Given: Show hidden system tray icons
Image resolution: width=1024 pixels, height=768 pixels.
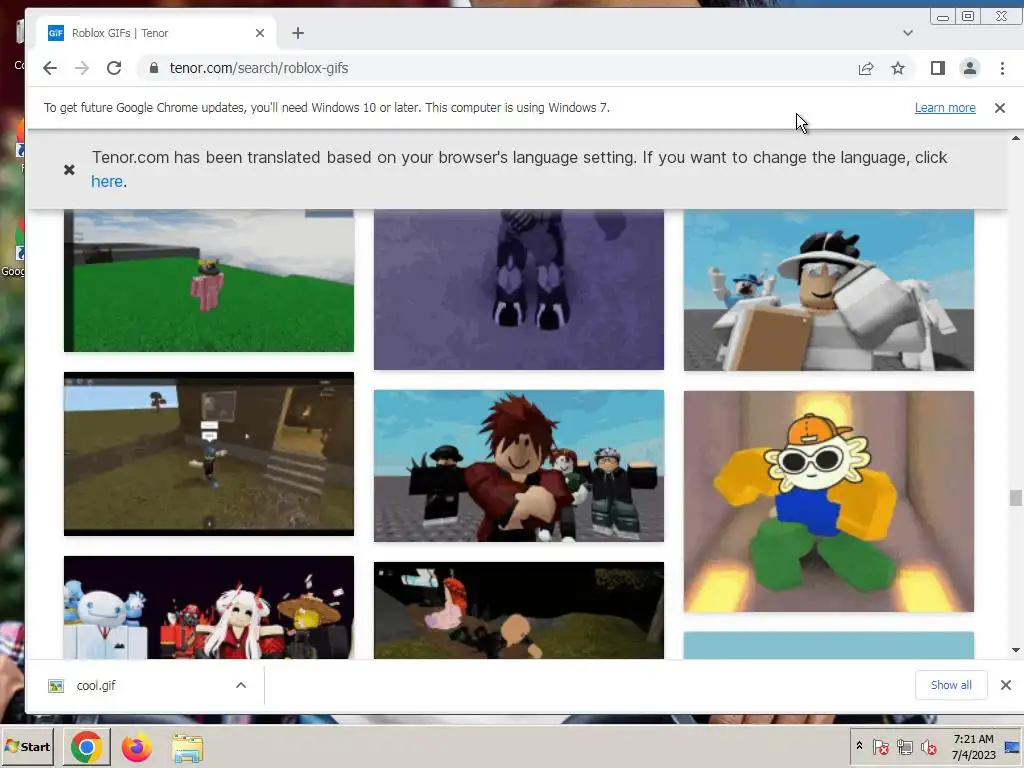Looking at the screenshot, I should (859, 746).
